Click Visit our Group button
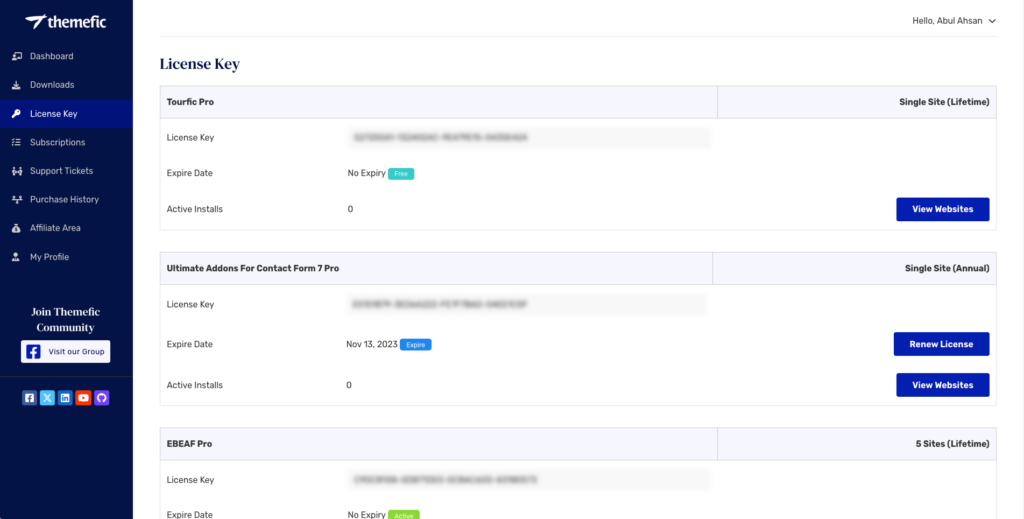The image size is (1024, 519). 65,352
